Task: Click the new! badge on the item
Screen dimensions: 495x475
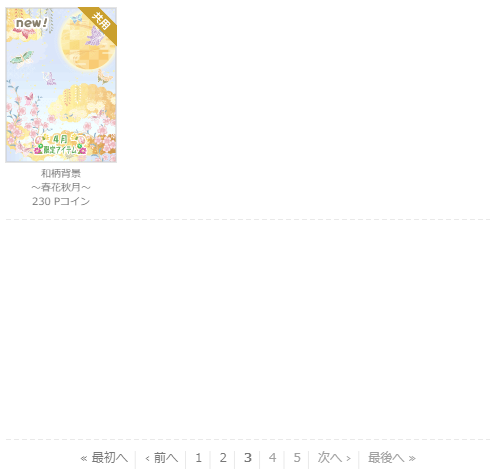Action: (32, 23)
